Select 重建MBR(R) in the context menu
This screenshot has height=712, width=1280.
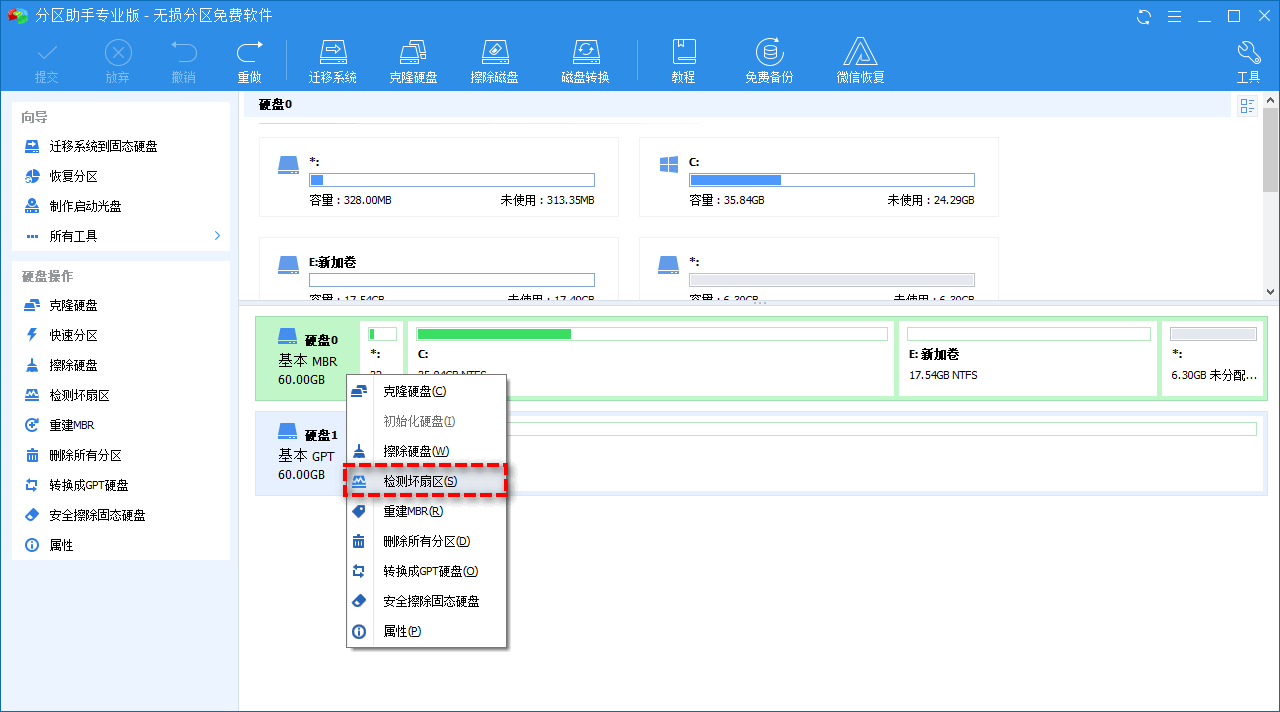(x=426, y=511)
